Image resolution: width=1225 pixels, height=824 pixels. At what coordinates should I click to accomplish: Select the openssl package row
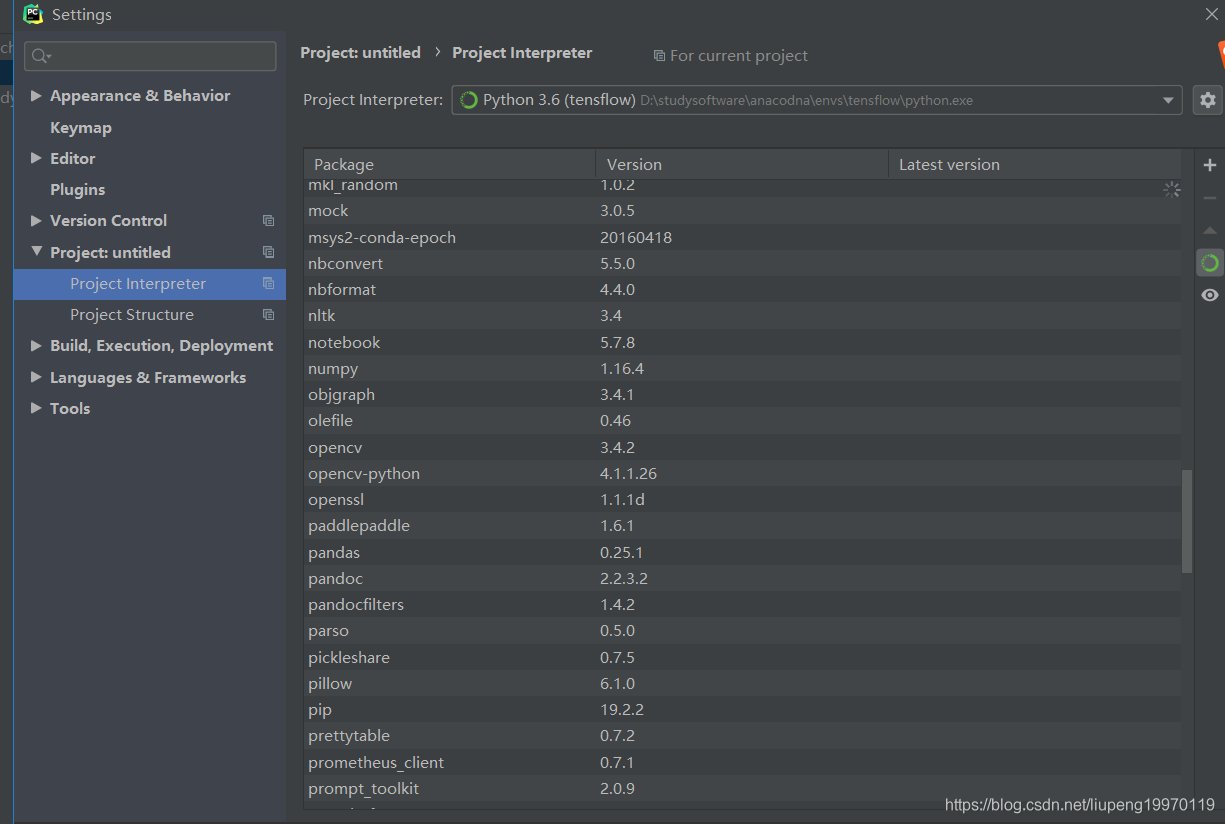pyautogui.click(x=743, y=500)
